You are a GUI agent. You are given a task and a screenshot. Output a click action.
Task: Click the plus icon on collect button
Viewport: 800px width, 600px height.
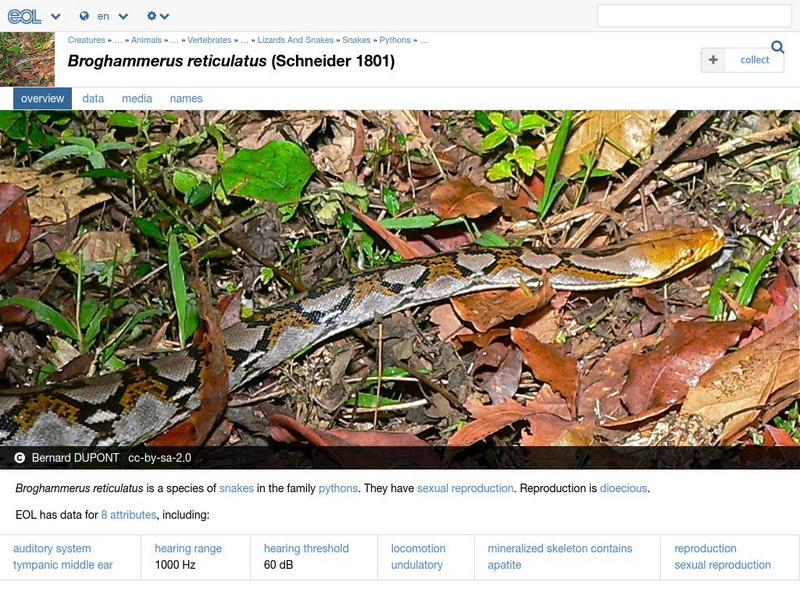pyautogui.click(x=713, y=60)
